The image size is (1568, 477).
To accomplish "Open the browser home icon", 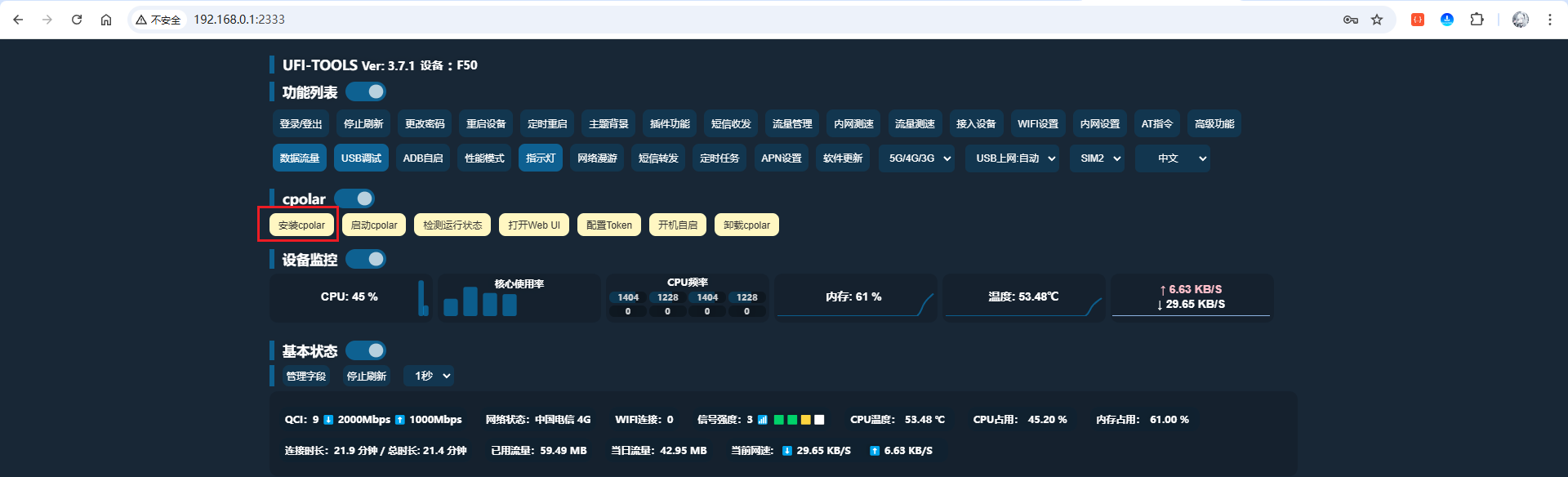I will coord(106,20).
